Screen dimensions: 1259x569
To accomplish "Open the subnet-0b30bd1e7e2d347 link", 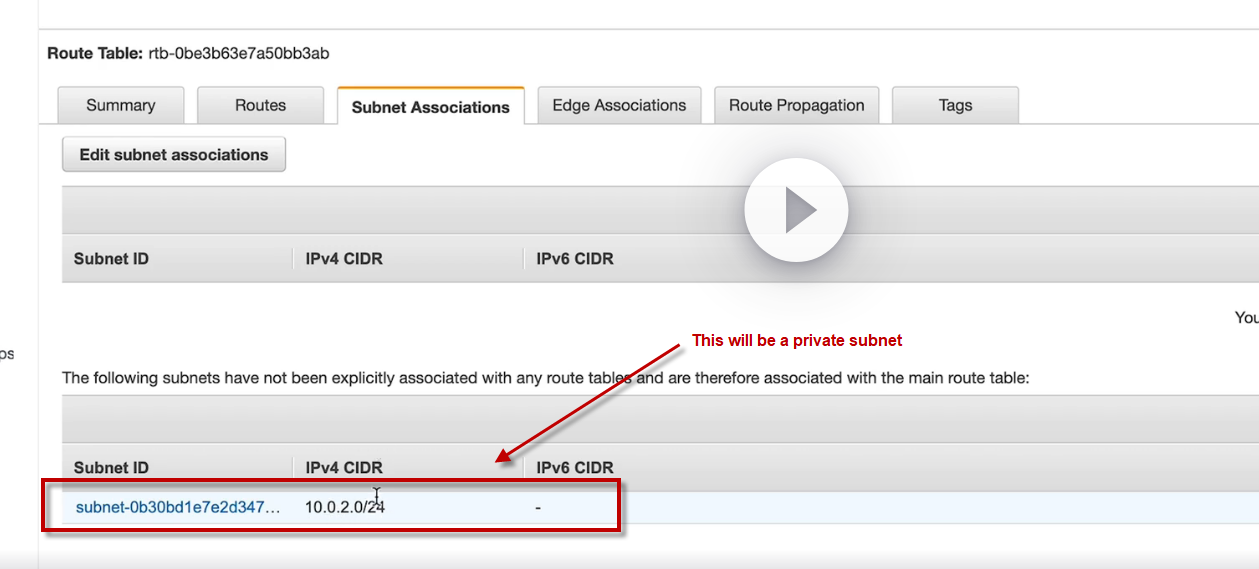I will tap(178, 507).
